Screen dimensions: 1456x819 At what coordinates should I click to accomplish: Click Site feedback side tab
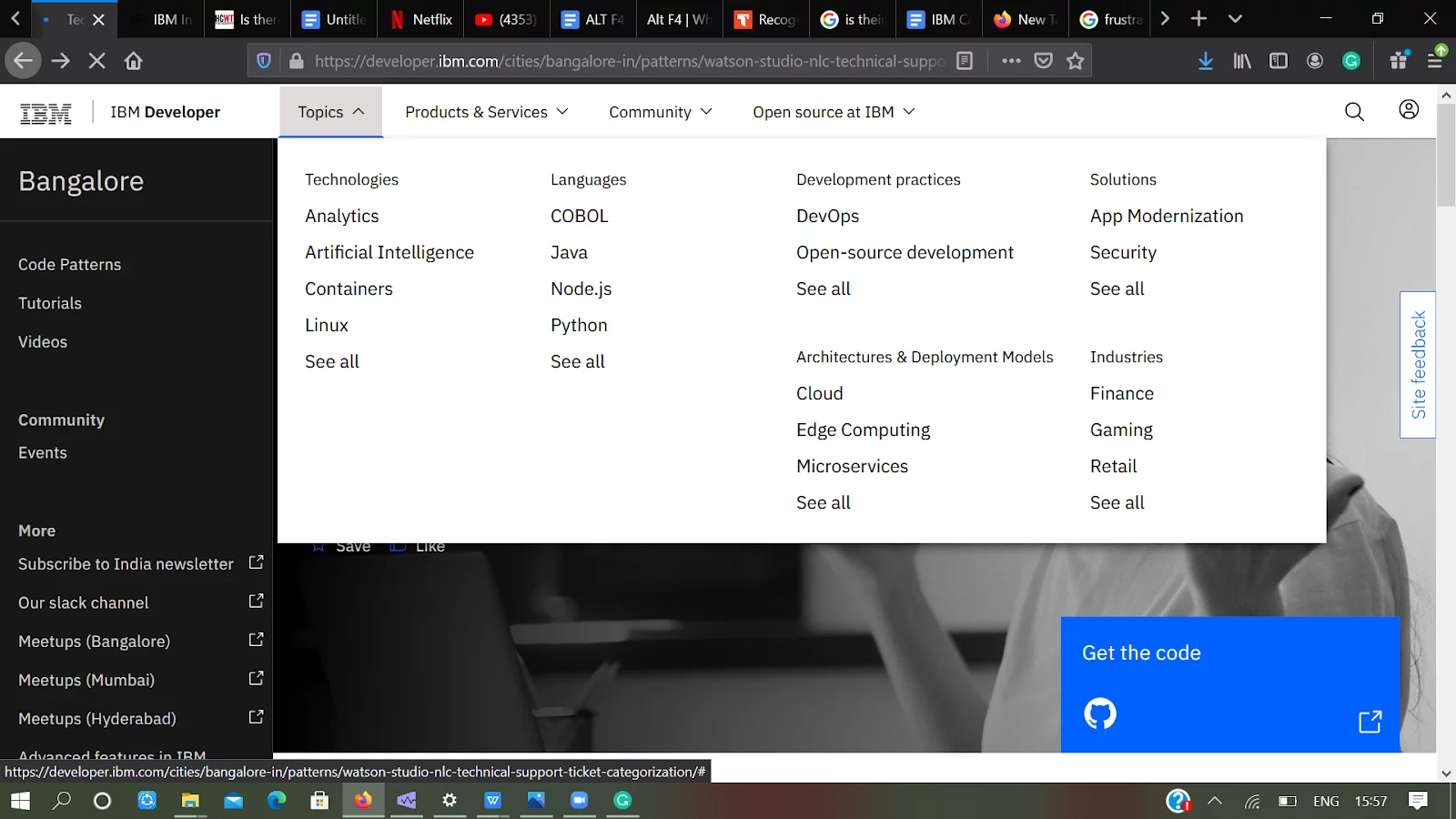point(1418,365)
